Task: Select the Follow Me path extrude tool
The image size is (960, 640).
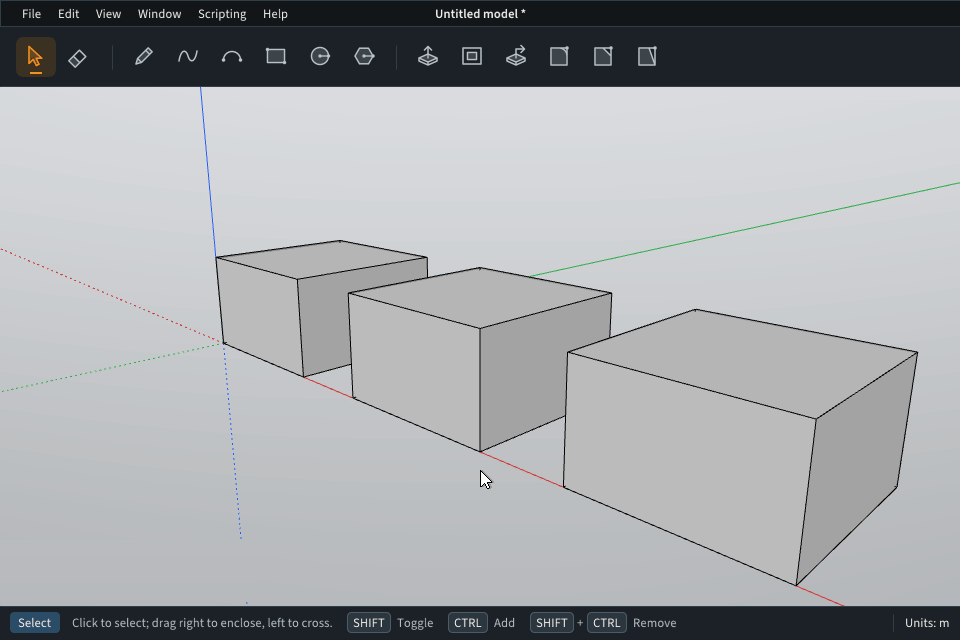Action: [516, 57]
